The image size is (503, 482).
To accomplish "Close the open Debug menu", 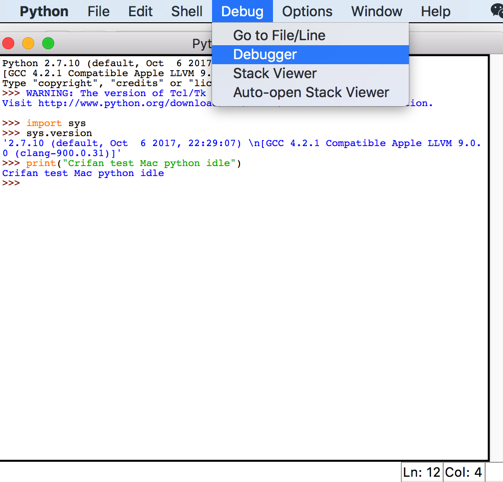I will pos(242,11).
